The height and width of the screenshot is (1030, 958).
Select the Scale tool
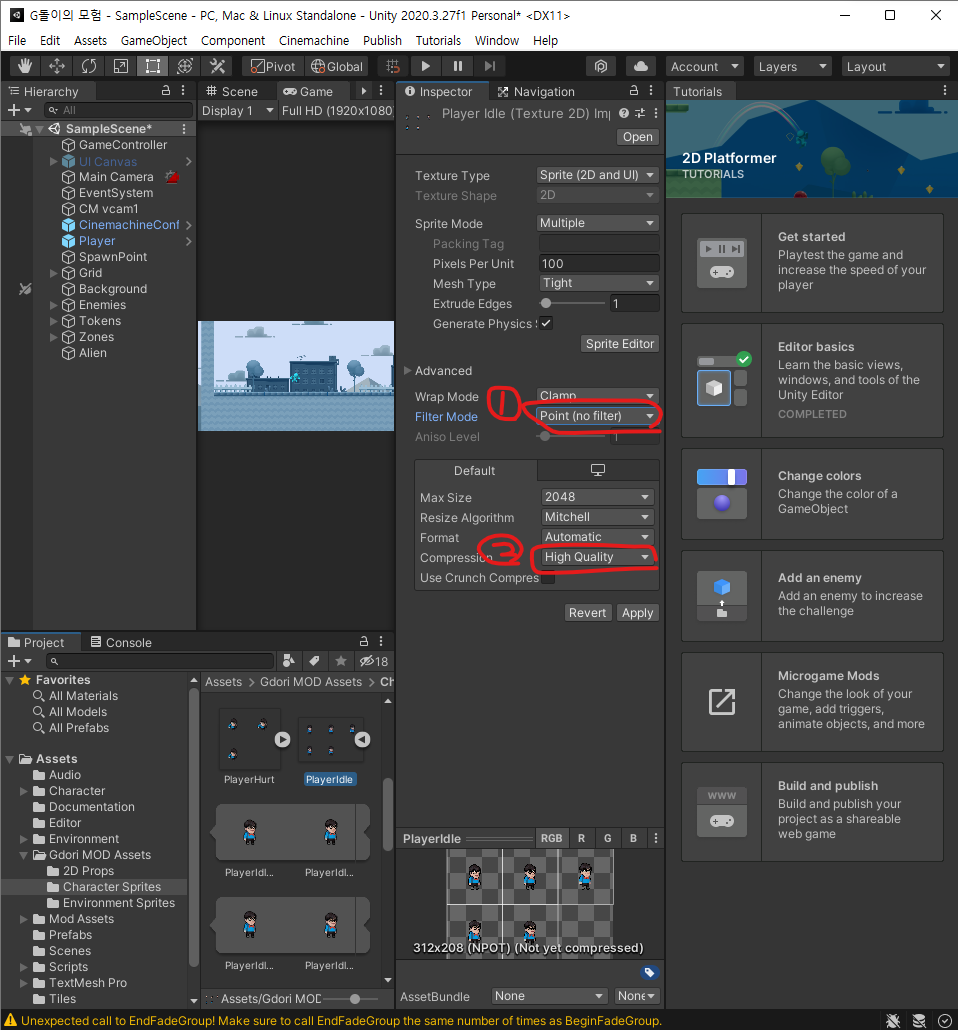(121, 66)
